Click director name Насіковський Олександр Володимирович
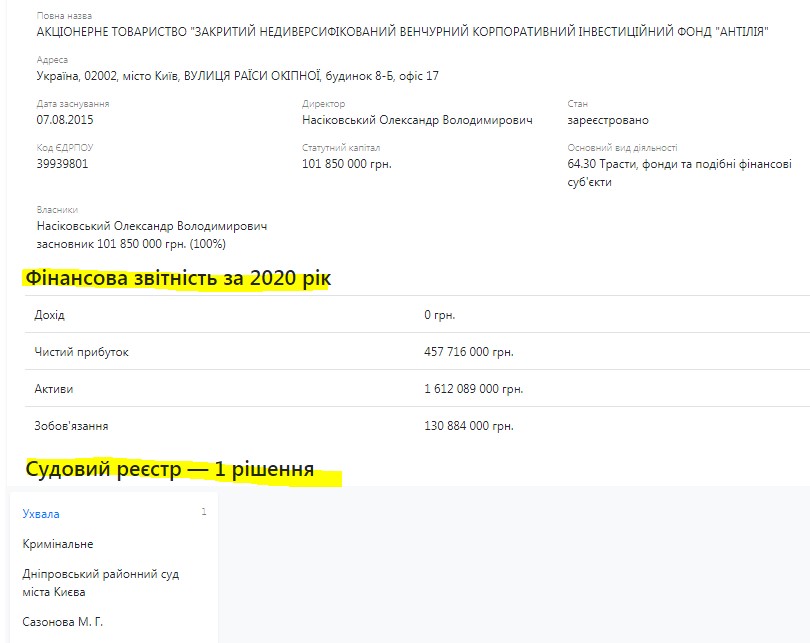Screen dimensions: 810x643 pos(417,120)
